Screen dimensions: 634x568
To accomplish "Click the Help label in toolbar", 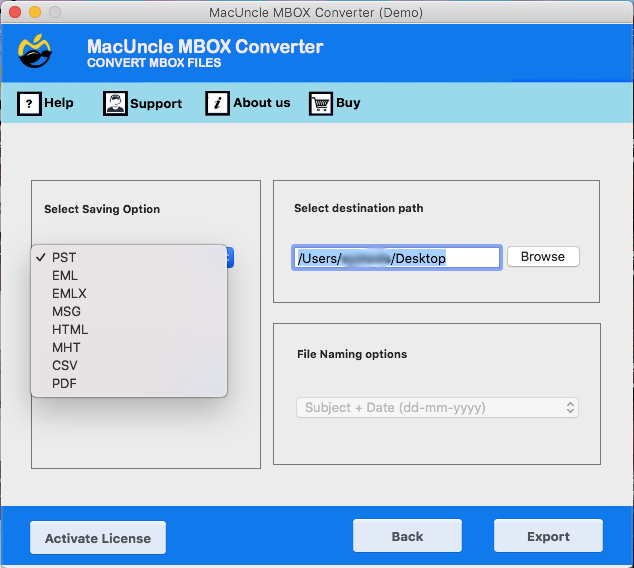I will click(x=59, y=103).
